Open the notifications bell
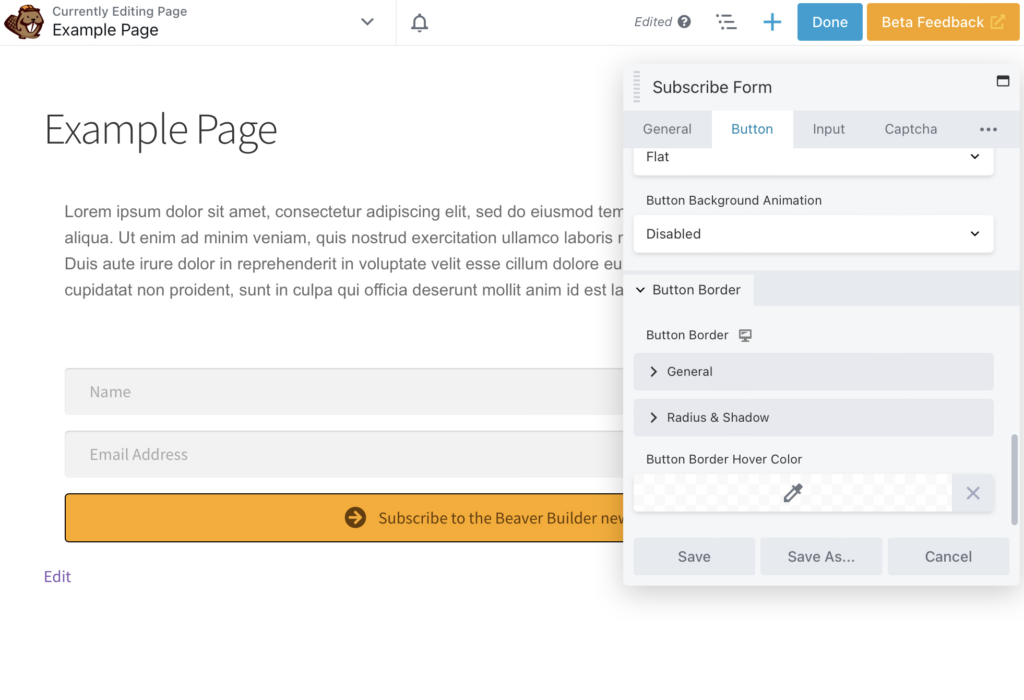Screen dimensions: 1024x700 pos(420,22)
